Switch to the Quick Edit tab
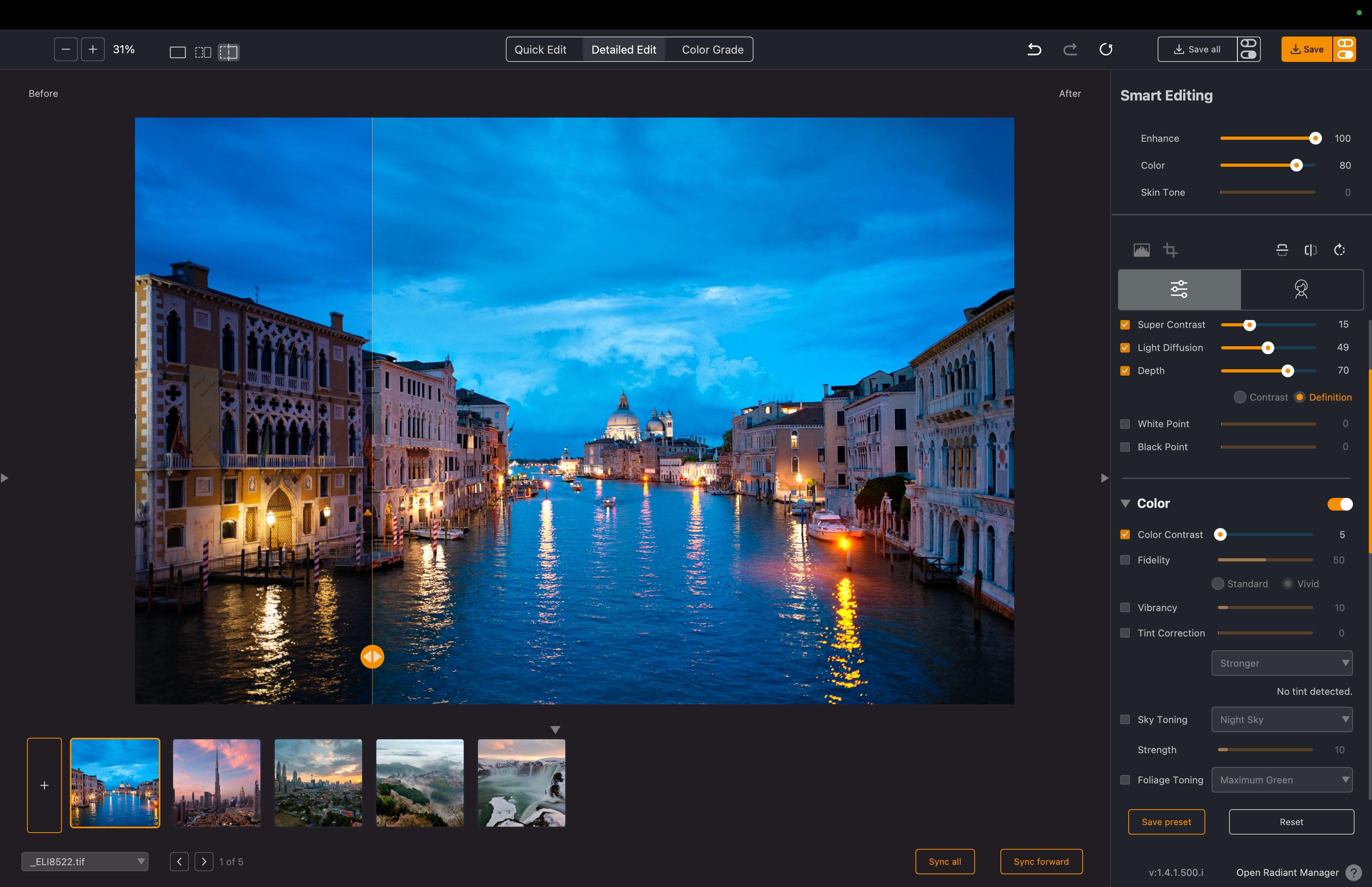 pyautogui.click(x=540, y=50)
